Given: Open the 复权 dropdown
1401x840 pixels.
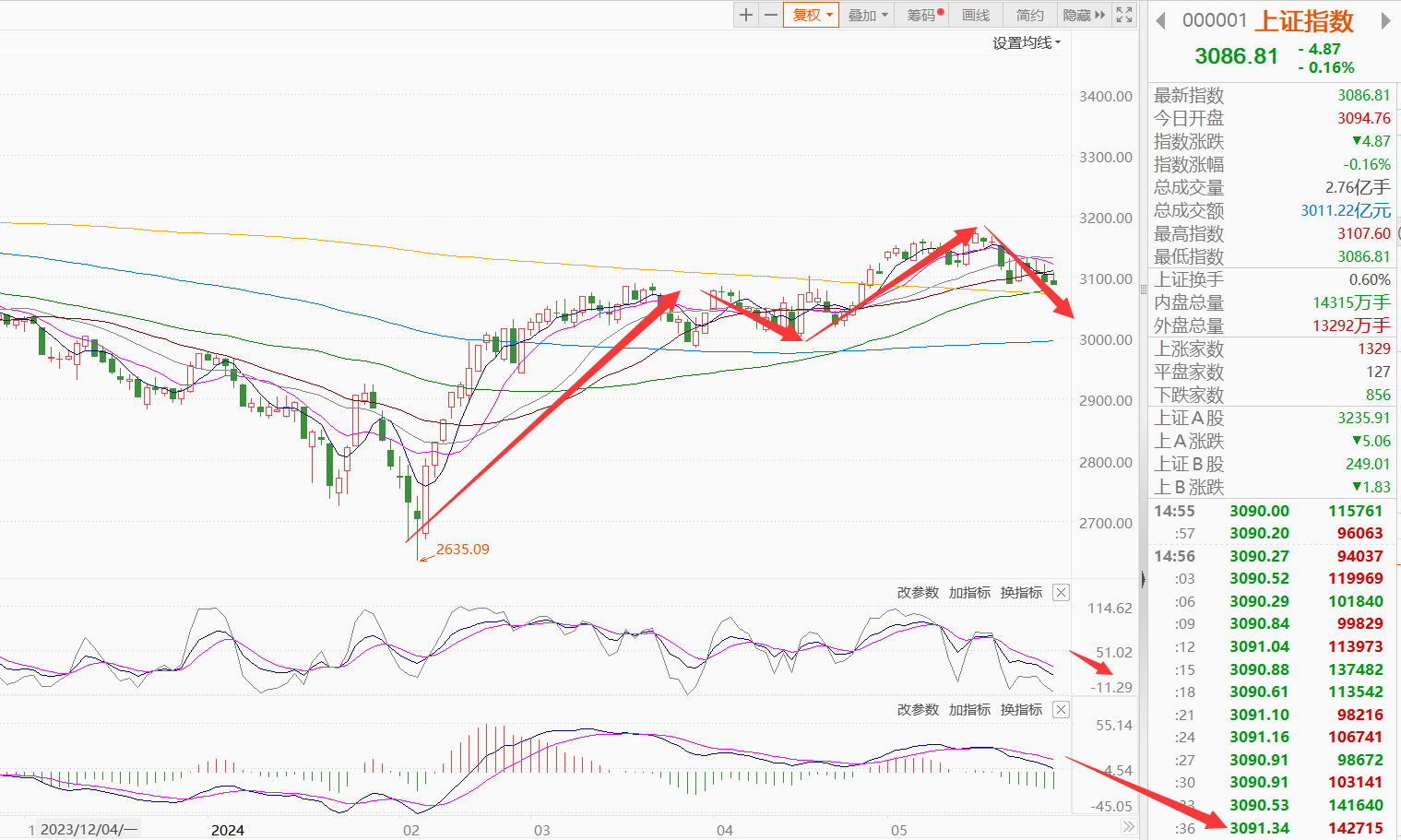Looking at the screenshot, I should (812, 15).
